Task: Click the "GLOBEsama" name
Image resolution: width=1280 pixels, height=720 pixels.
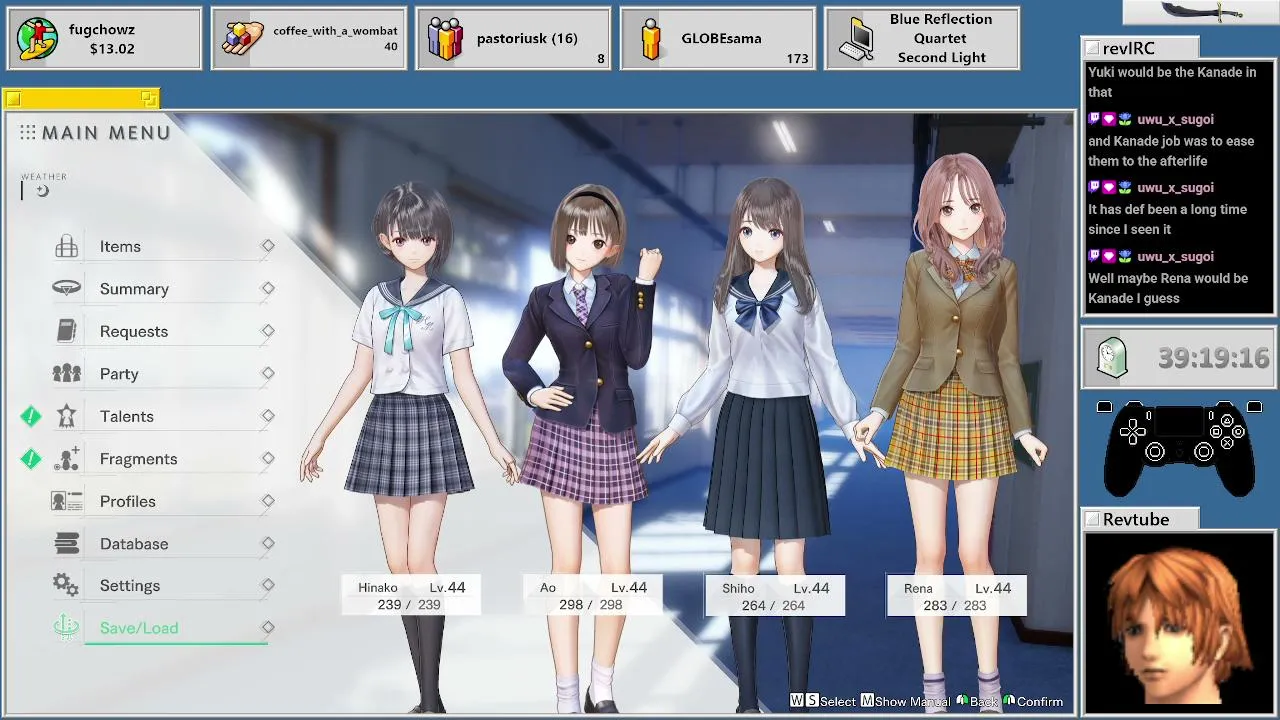Action: (721, 39)
